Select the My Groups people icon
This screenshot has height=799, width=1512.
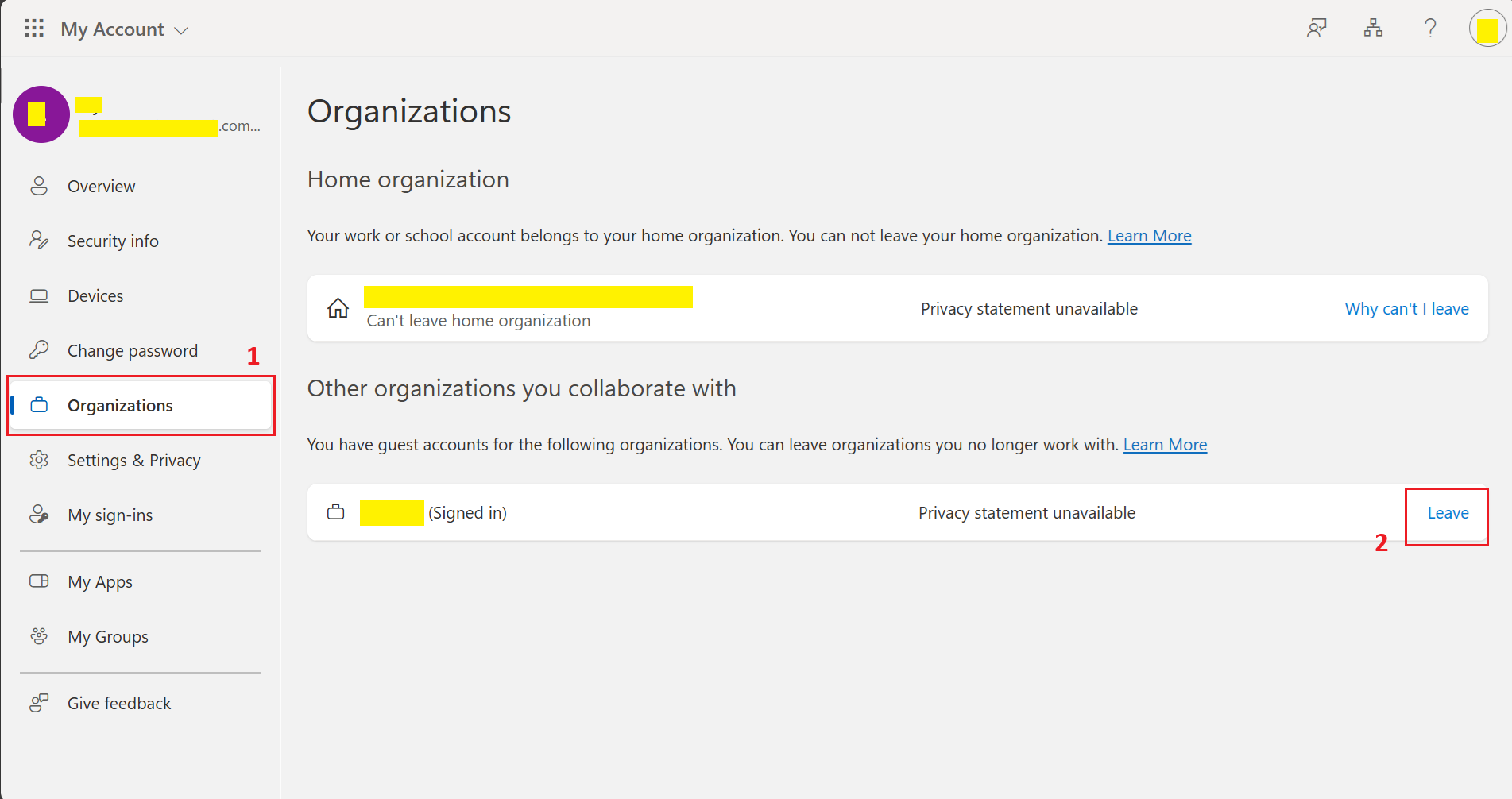pyautogui.click(x=38, y=635)
